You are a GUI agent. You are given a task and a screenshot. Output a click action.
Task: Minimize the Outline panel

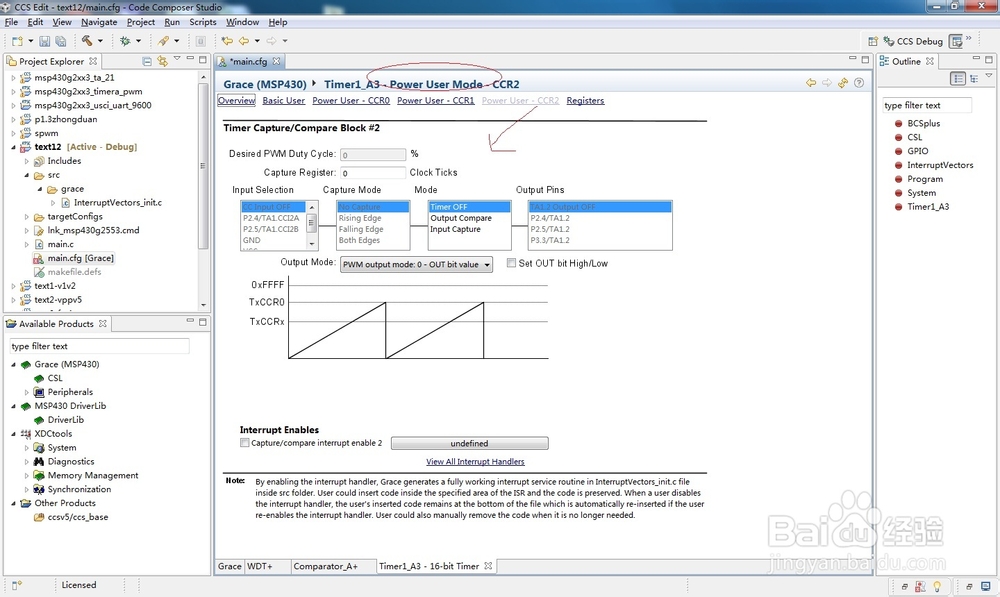tap(976, 59)
